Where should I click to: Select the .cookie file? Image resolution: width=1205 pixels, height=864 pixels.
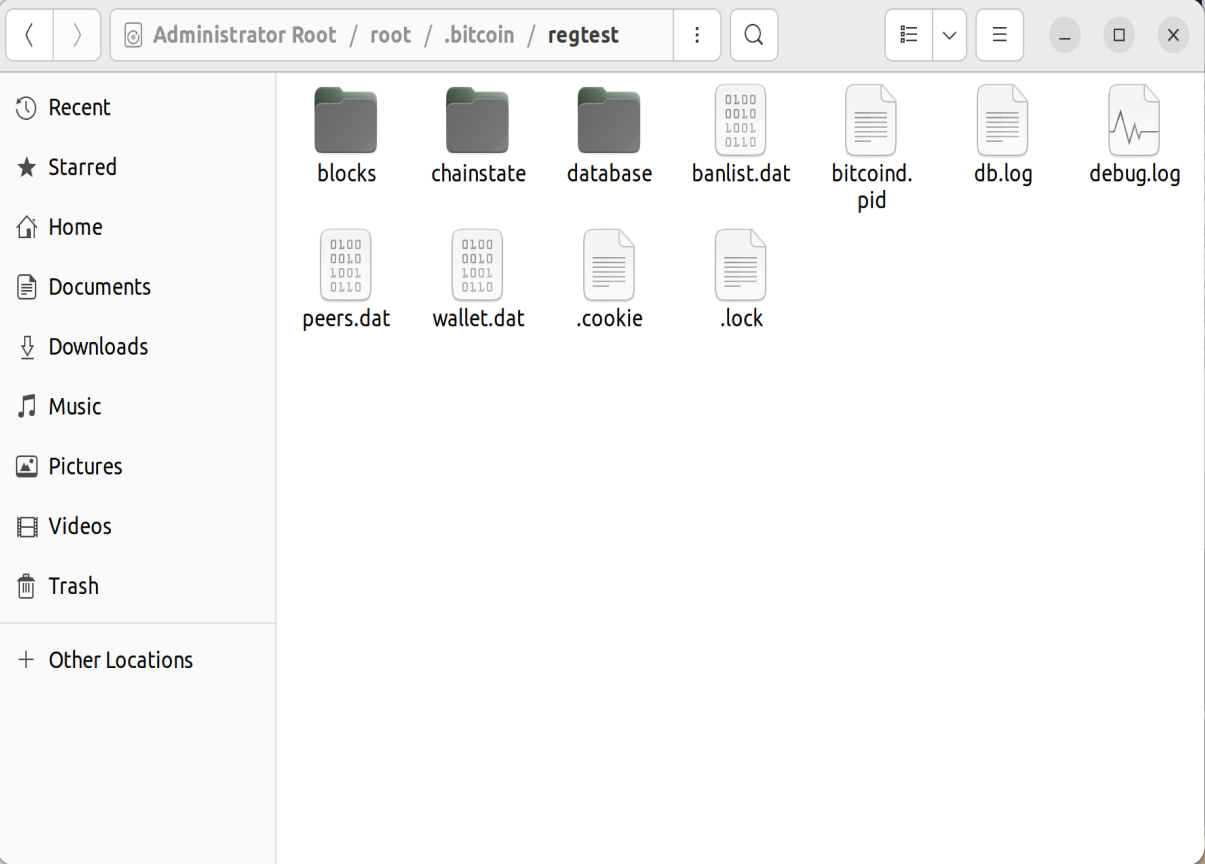609,266
